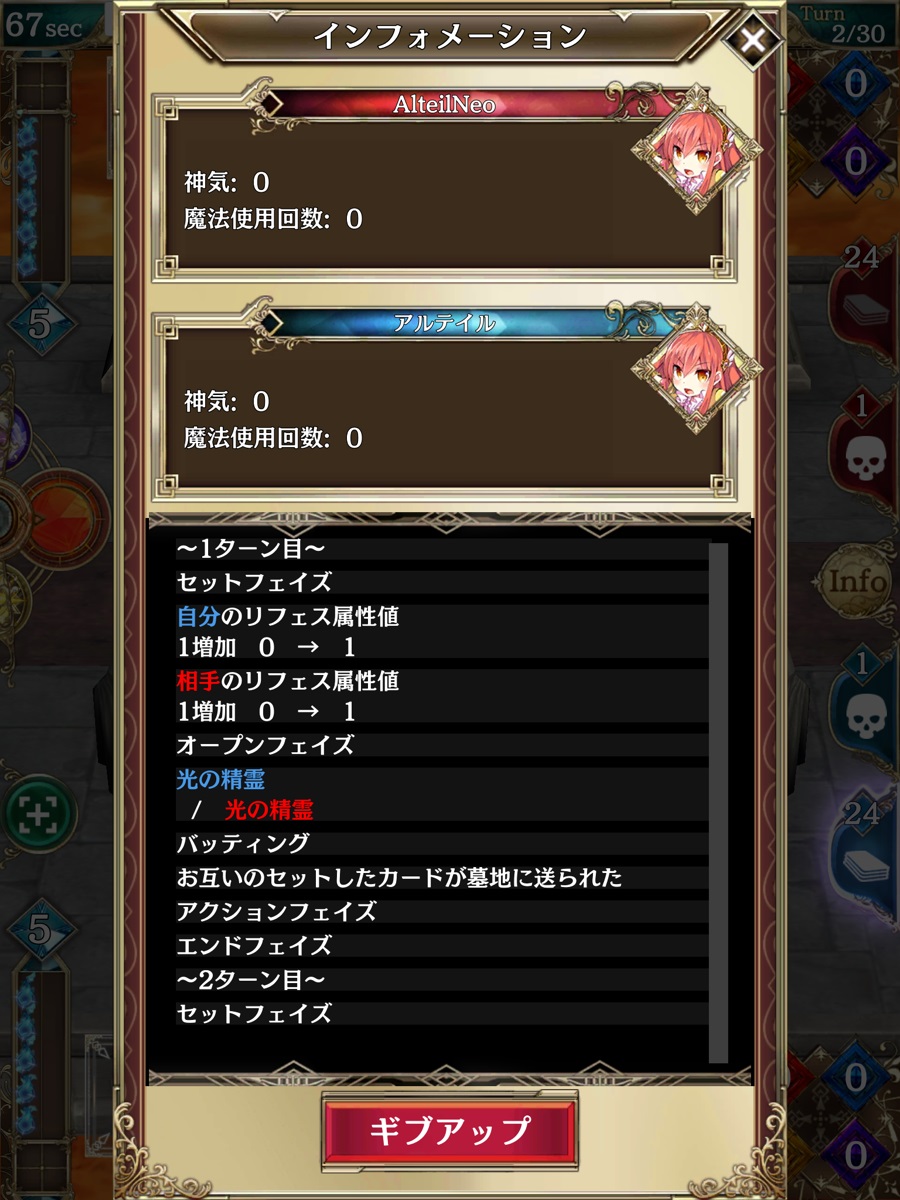Click the ギブアップ button
Screen dimensions: 900x1200
[450, 1132]
